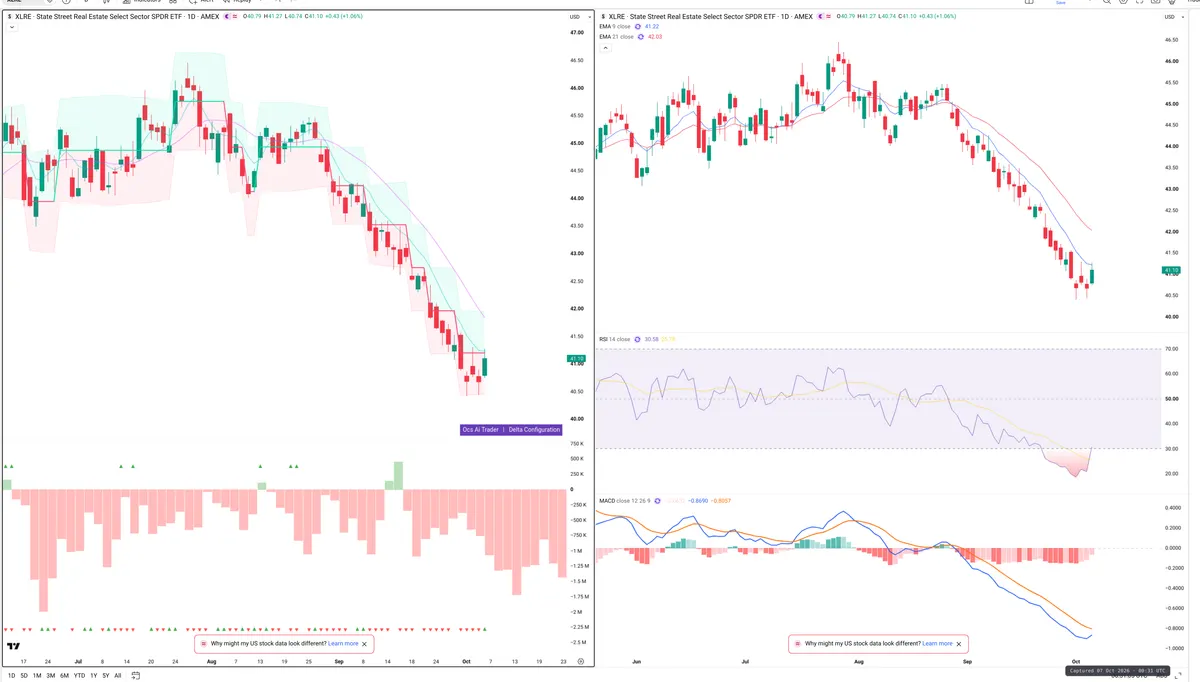
Task: Select the EMA 21 close legend label
Action: tap(616, 37)
